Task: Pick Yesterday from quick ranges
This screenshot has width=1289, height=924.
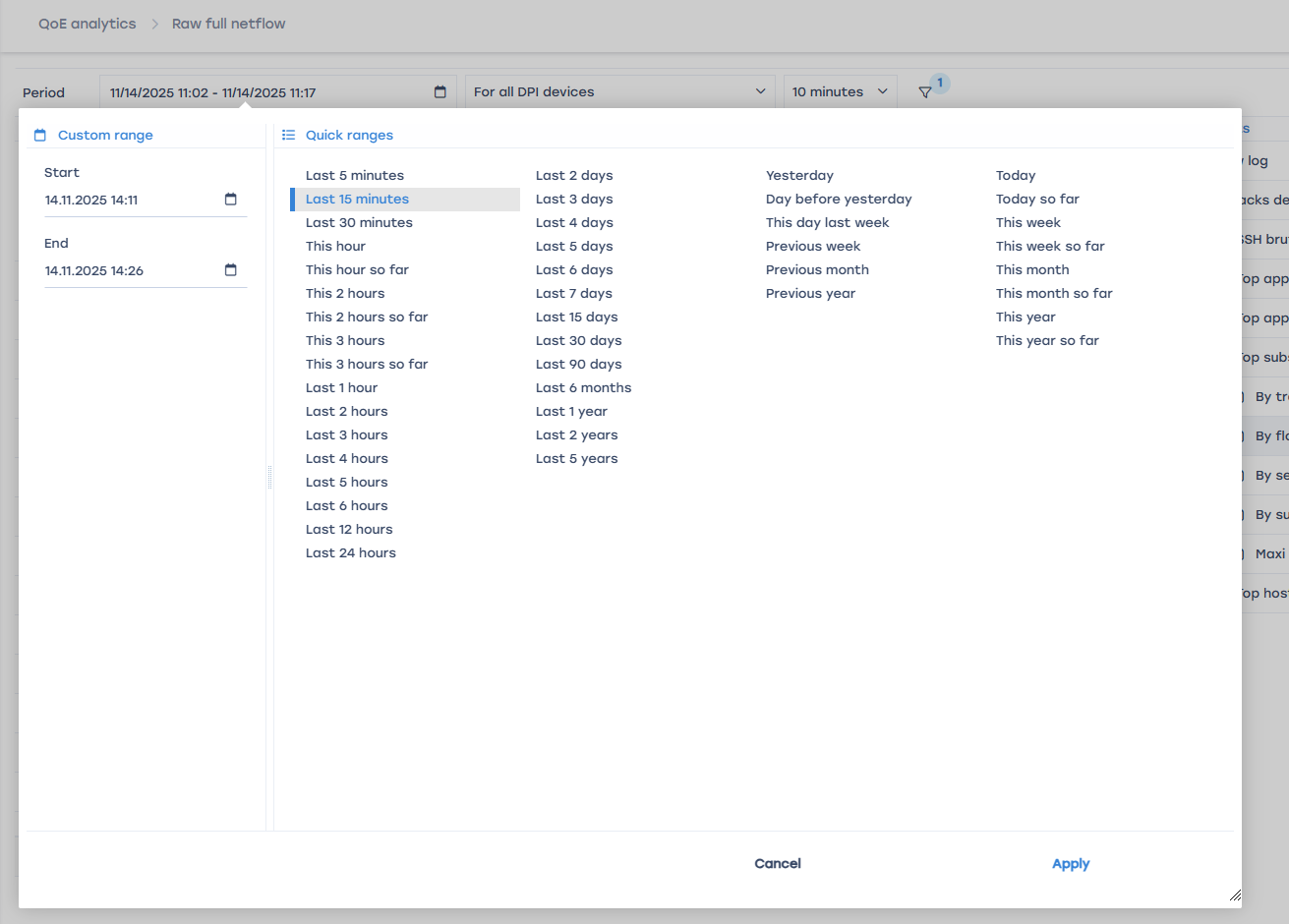Action: click(799, 176)
